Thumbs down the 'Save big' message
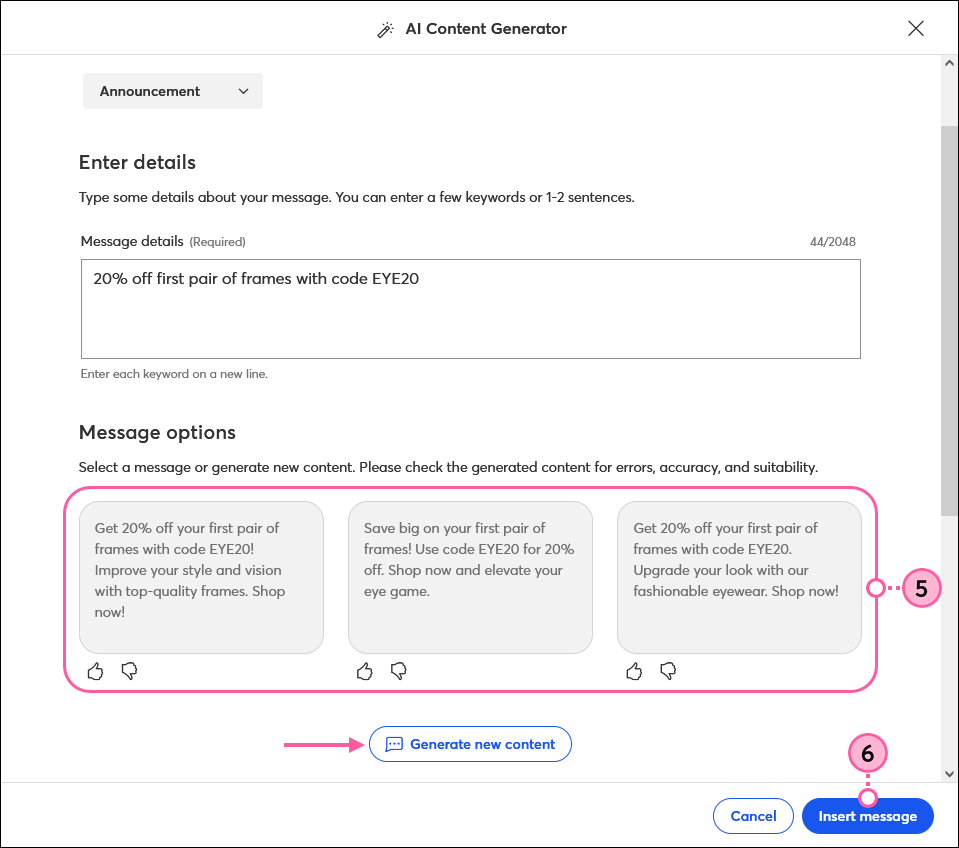 pyautogui.click(x=398, y=671)
